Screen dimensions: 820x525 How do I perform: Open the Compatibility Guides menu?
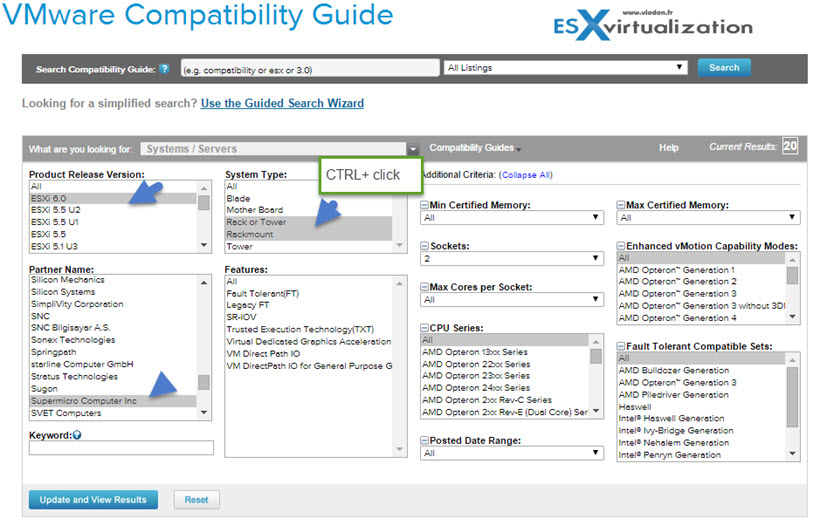[x=475, y=148]
